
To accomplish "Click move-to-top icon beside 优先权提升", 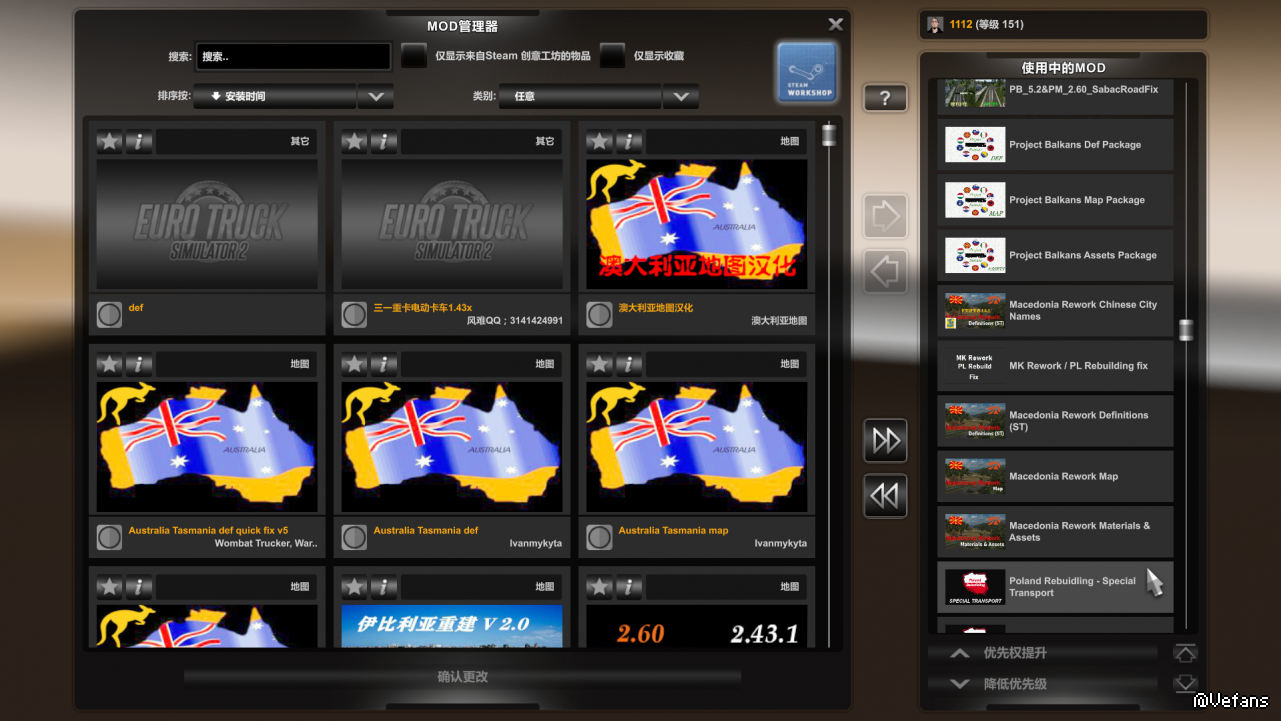I will tap(1185, 653).
